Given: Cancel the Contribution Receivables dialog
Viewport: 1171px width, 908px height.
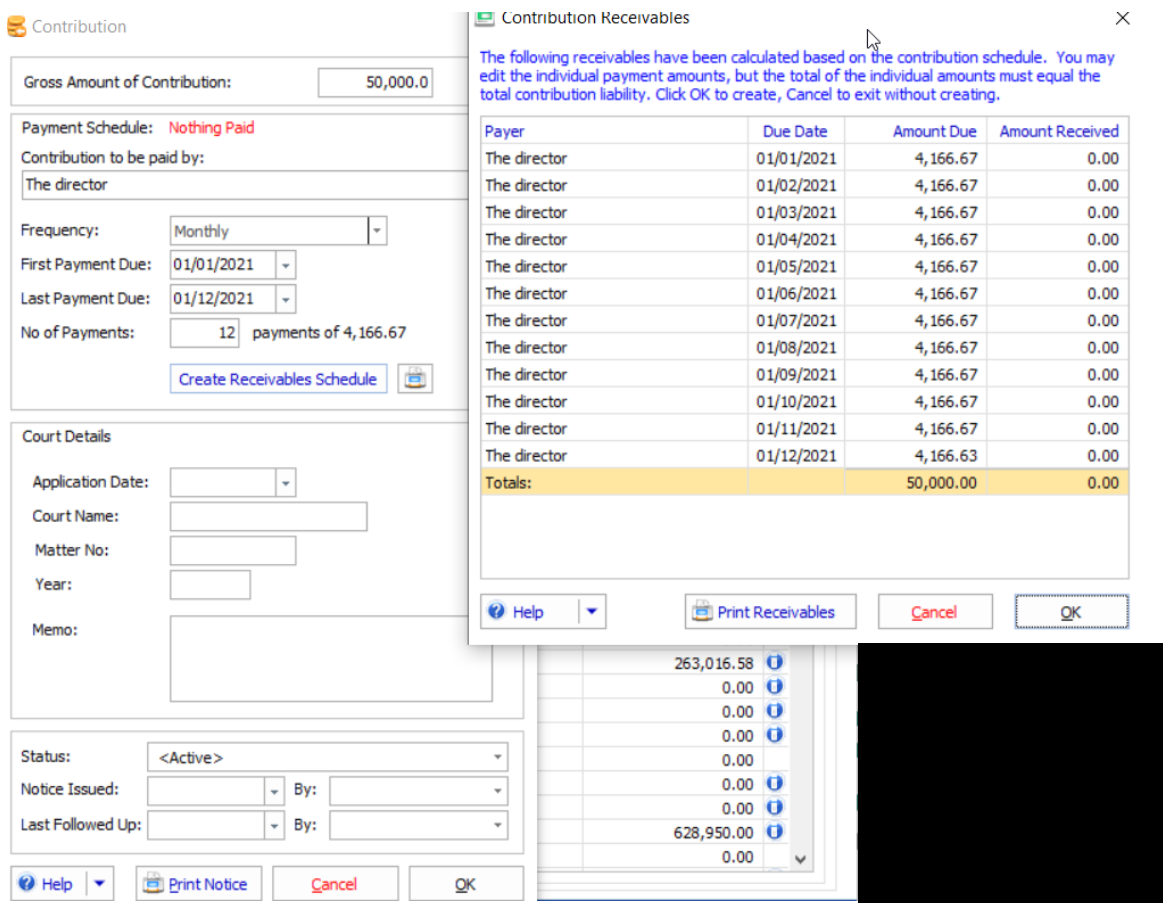Looking at the screenshot, I should tap(934, 612).
